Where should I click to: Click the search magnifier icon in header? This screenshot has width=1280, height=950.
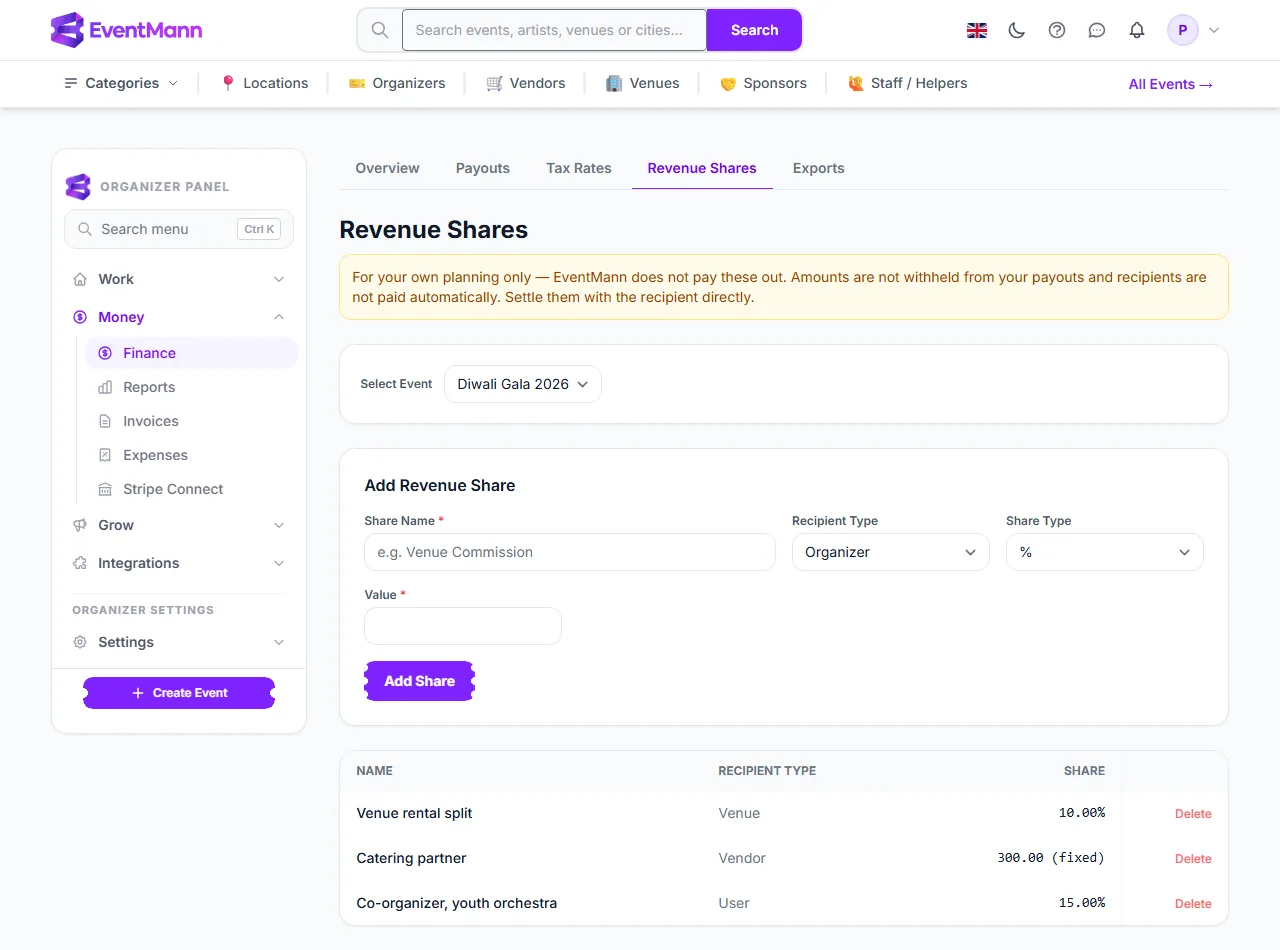coord(380,30)
